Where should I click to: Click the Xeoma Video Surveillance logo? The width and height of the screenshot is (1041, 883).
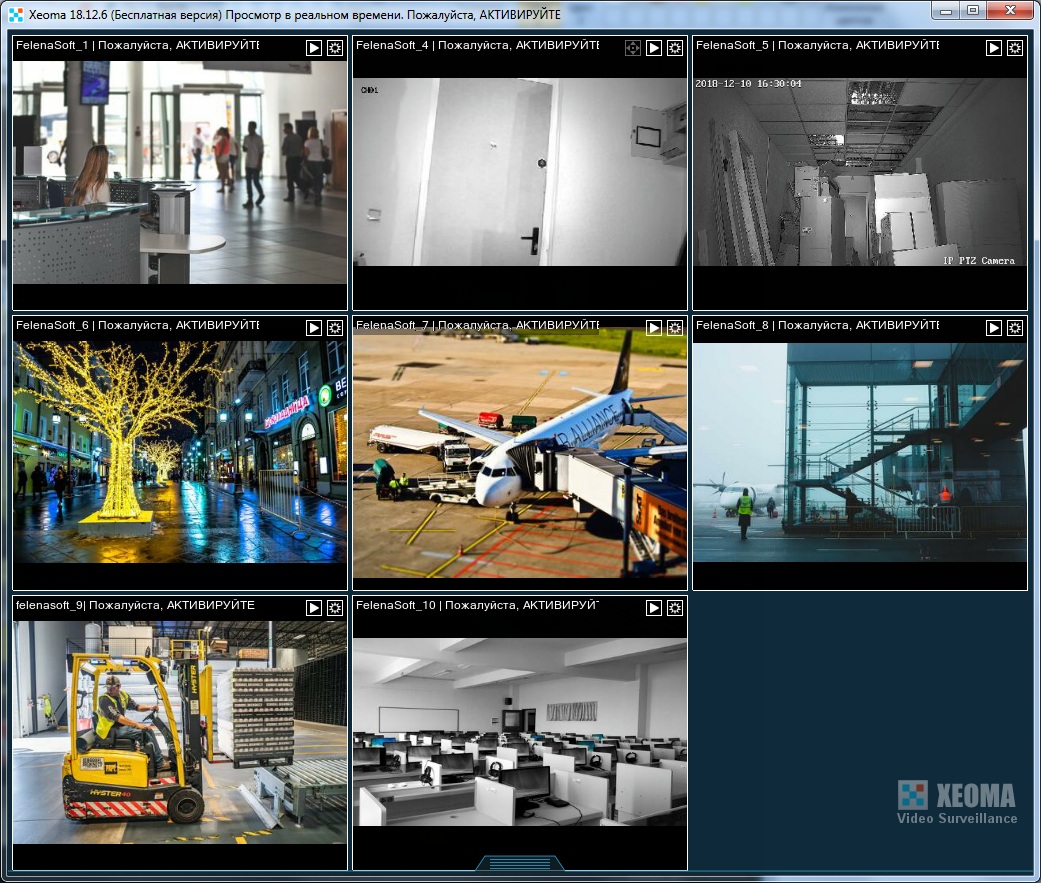point(957,803)
